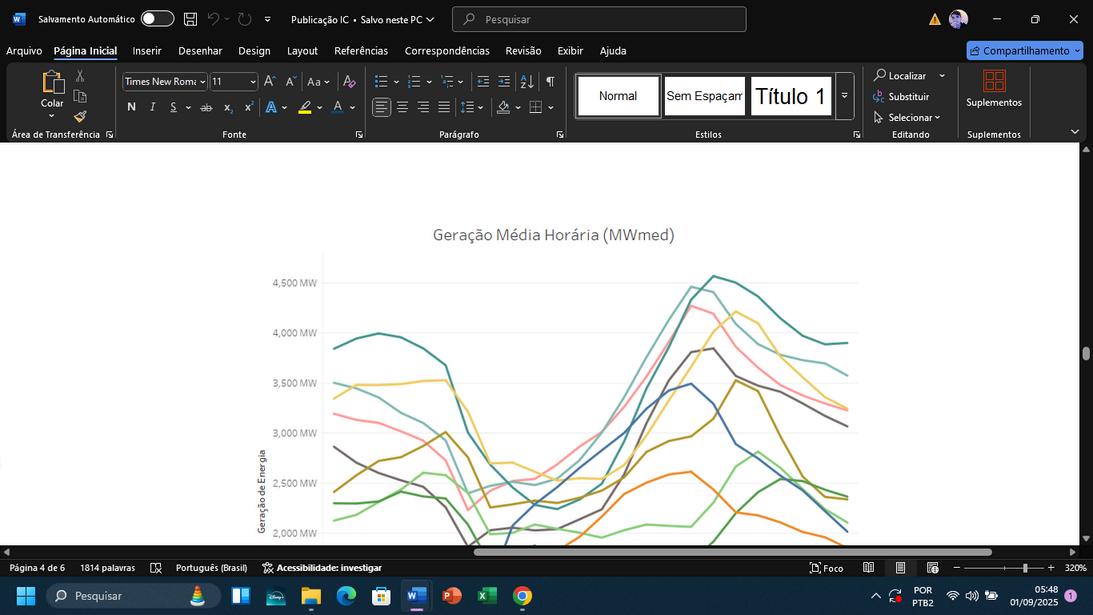Click the Show paragraph marks icon
Image resolution: width=1093 pixels, height=615 pixels.
550,82
